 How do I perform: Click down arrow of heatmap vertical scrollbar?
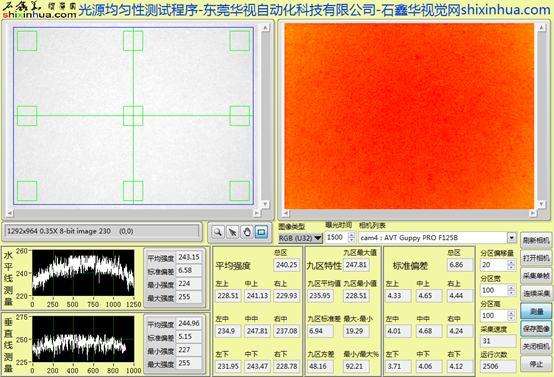click(x=541, y=204)
